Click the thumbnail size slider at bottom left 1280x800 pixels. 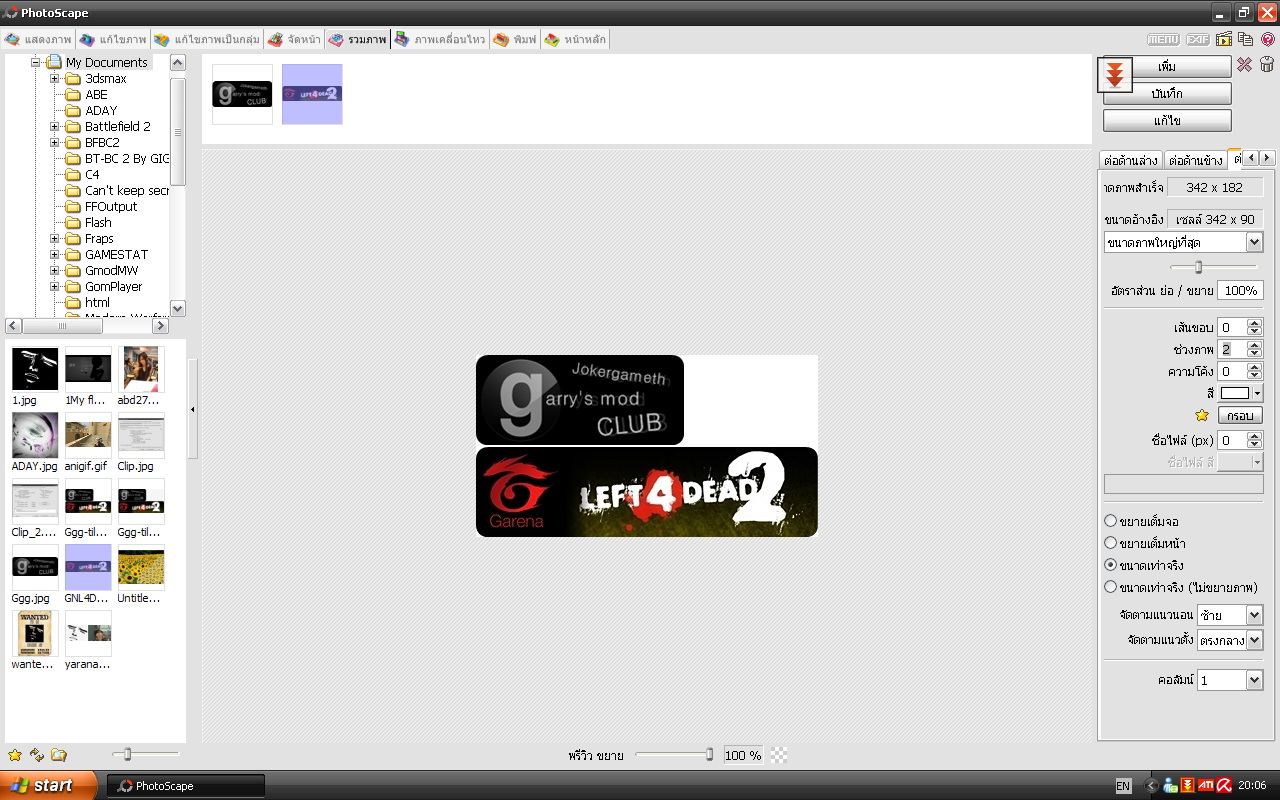[146, 754]
